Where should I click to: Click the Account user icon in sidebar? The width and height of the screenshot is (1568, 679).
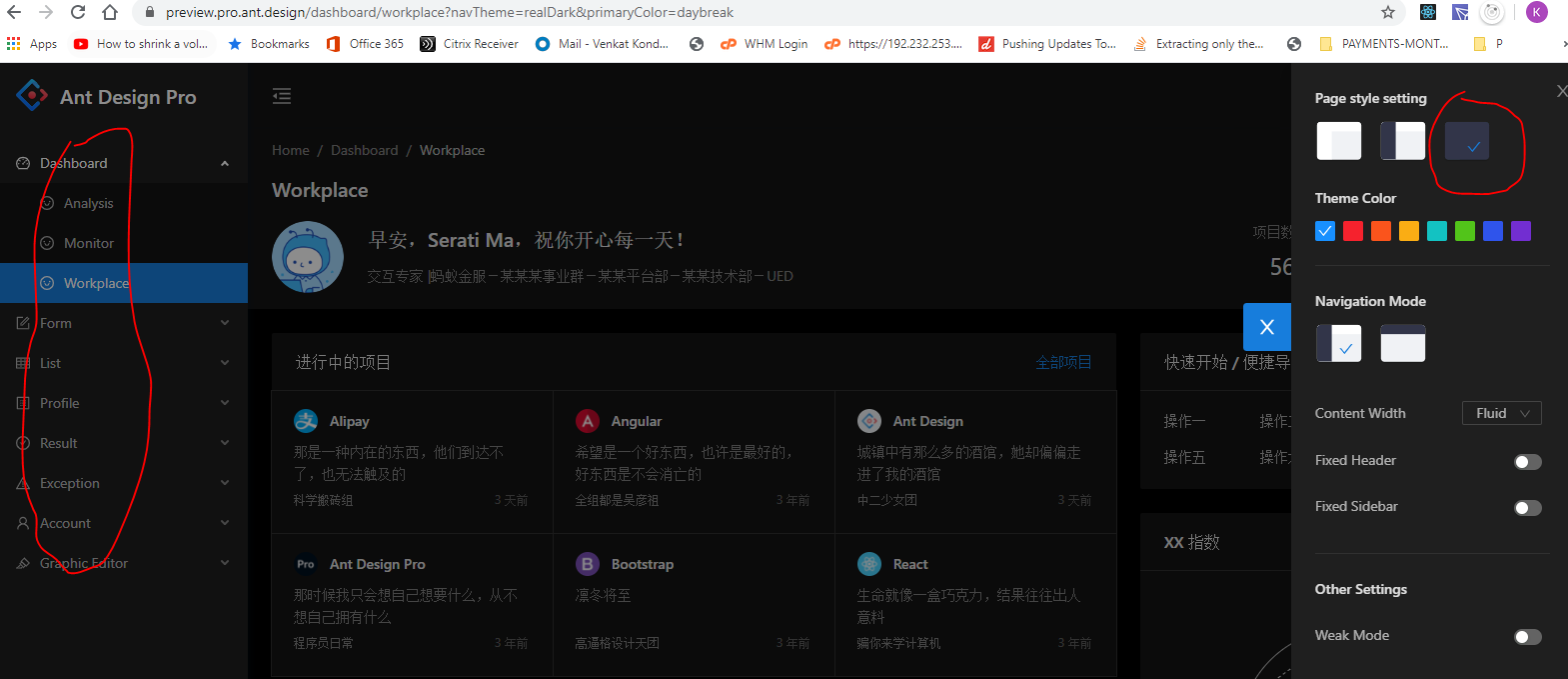pos(23,523)
